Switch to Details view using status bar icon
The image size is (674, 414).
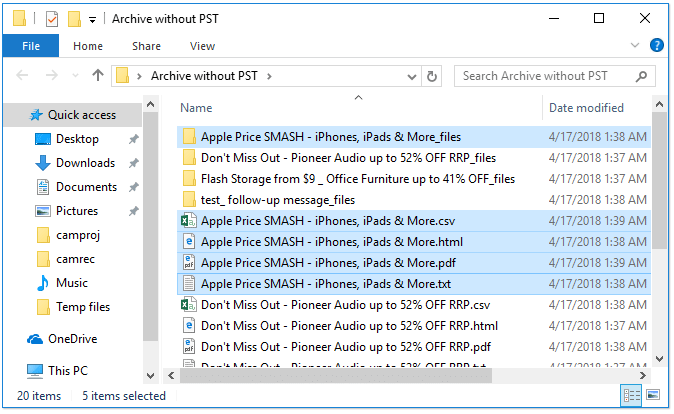[631, 395]
